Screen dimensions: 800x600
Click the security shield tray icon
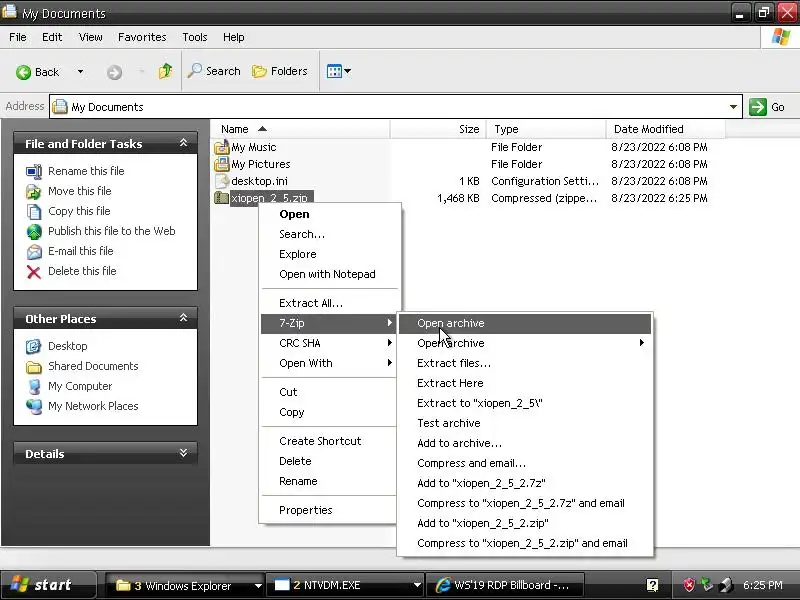[x=689, y=585]
